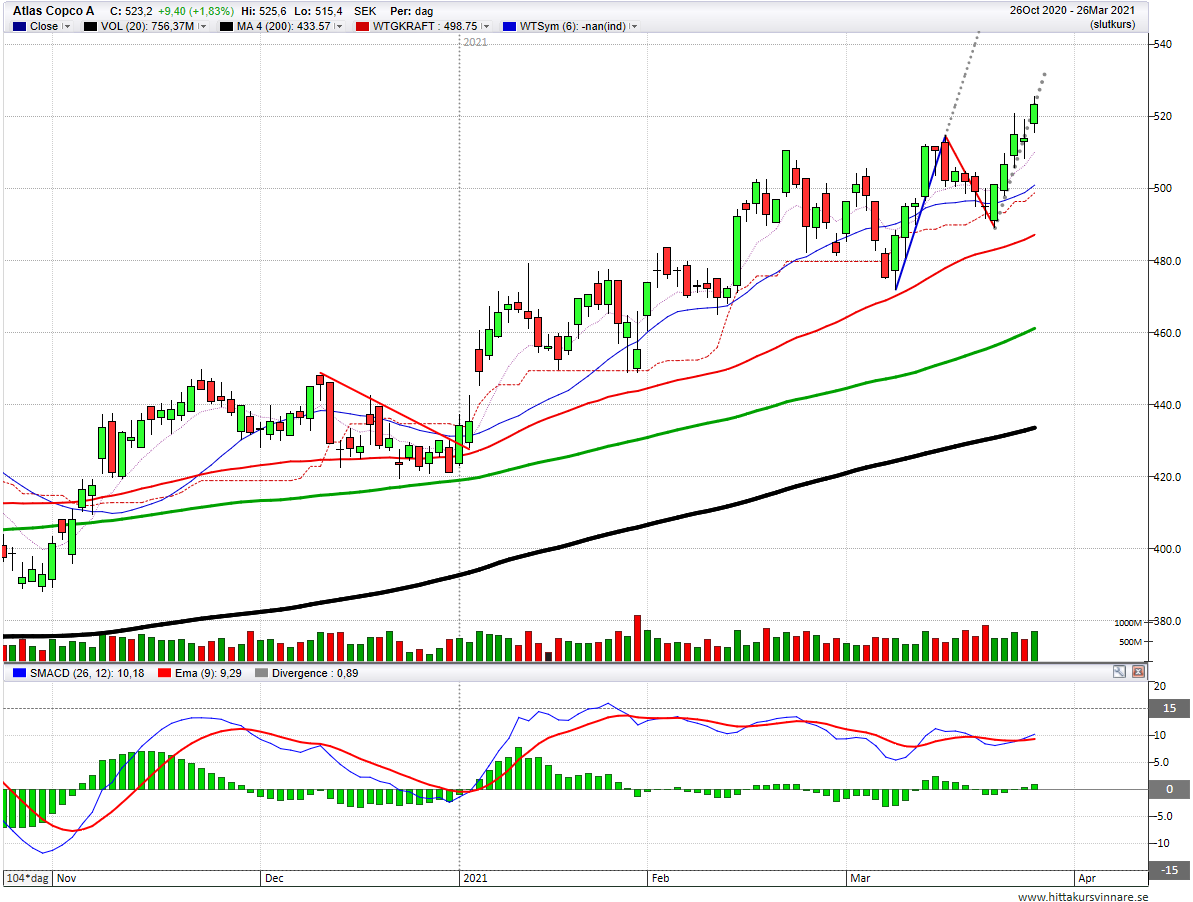
Task: Click the 104*dag period box on time axis
Action: 27,878
